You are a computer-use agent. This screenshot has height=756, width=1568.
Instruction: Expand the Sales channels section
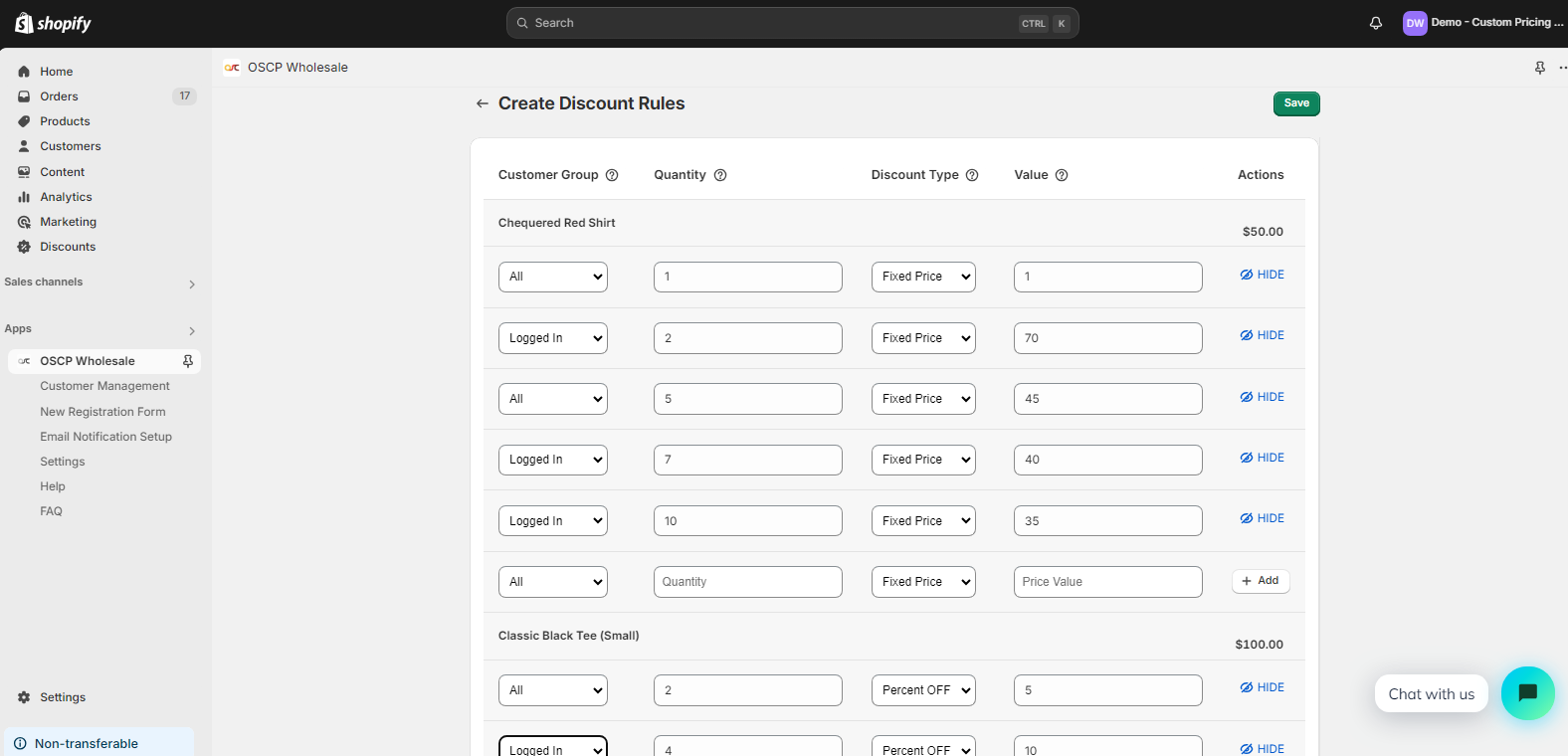pyautogui.click(x=192, y=283)
